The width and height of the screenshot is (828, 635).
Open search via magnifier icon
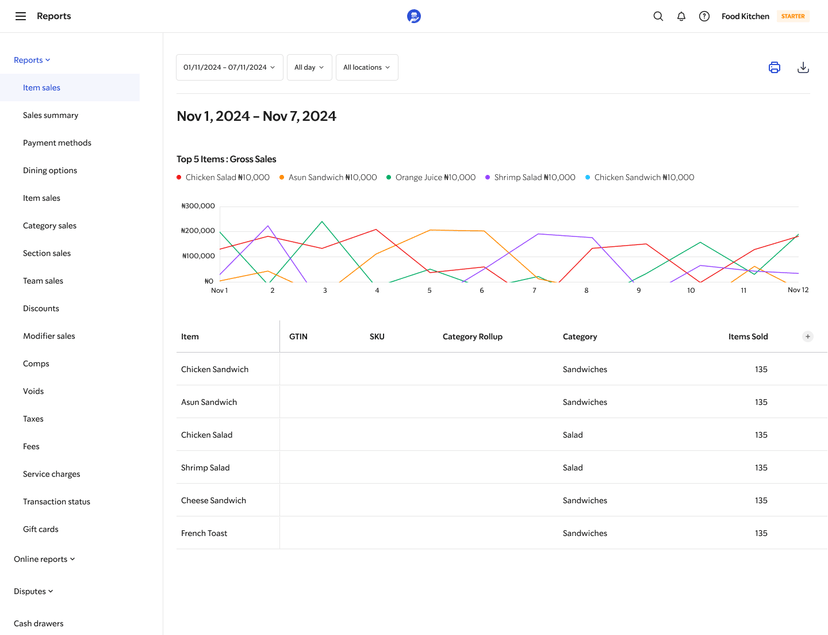[x=658, y=16]
